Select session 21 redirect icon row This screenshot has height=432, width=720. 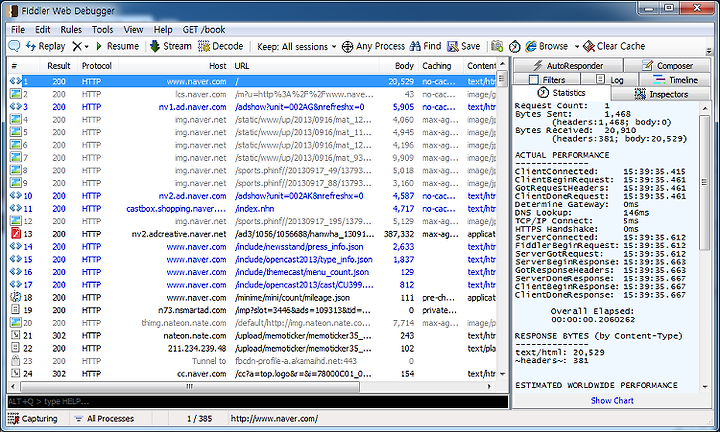pos(16,335)
